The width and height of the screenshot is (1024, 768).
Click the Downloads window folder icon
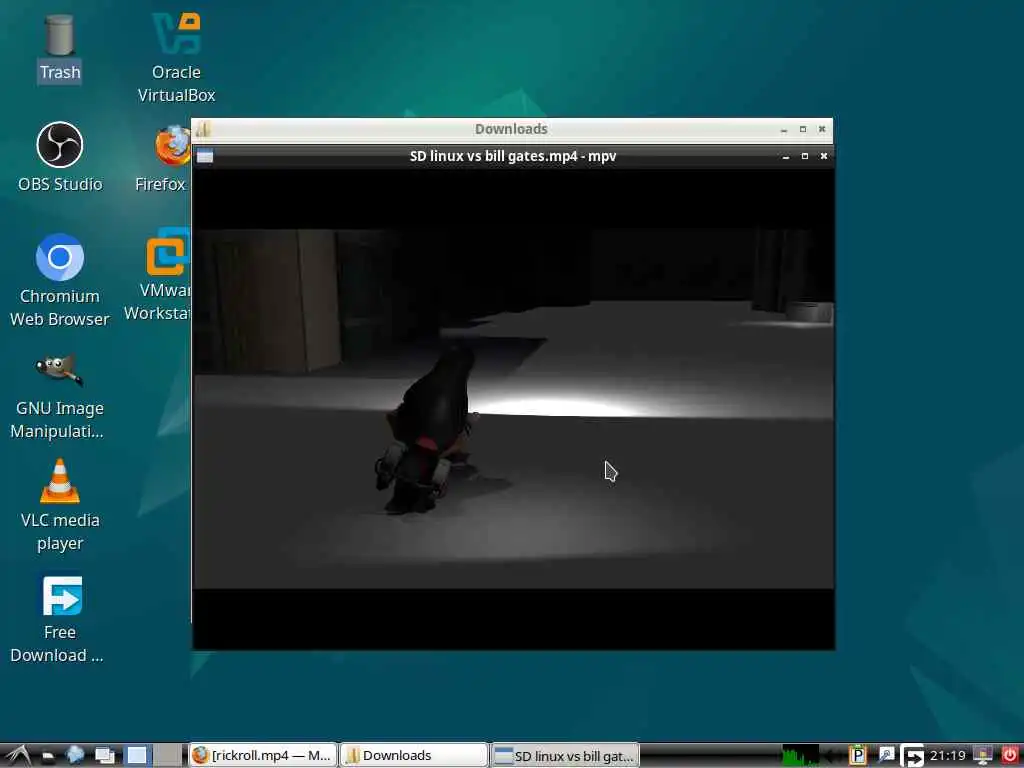coord(203,129)
